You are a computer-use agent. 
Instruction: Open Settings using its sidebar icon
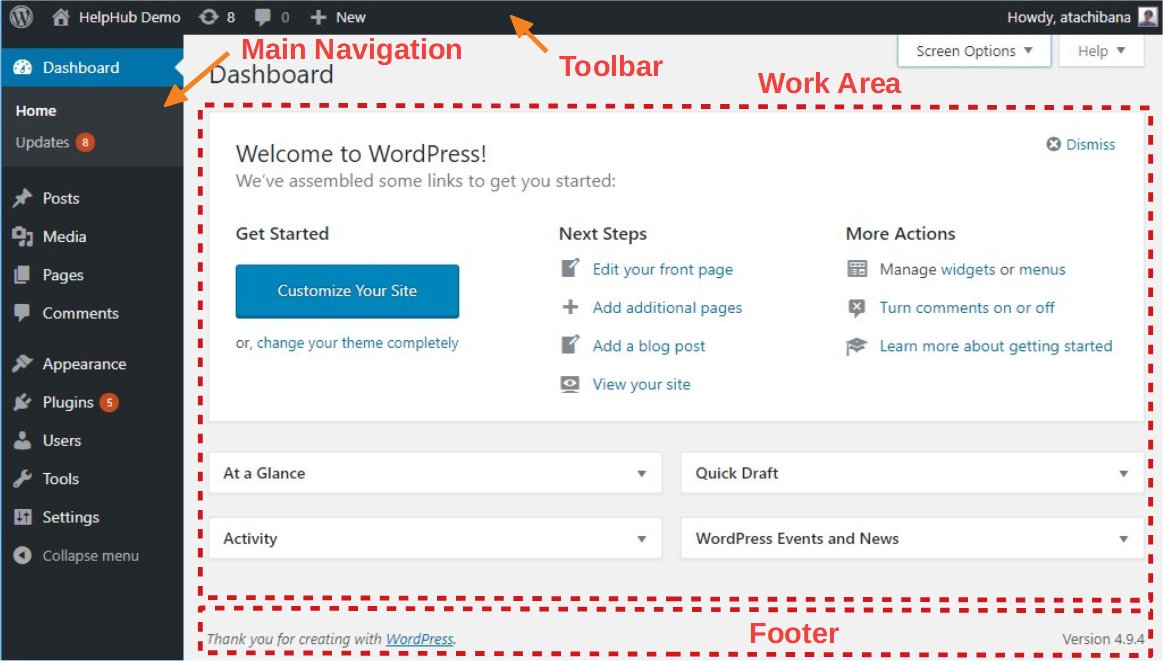click(x=22, y=517)
